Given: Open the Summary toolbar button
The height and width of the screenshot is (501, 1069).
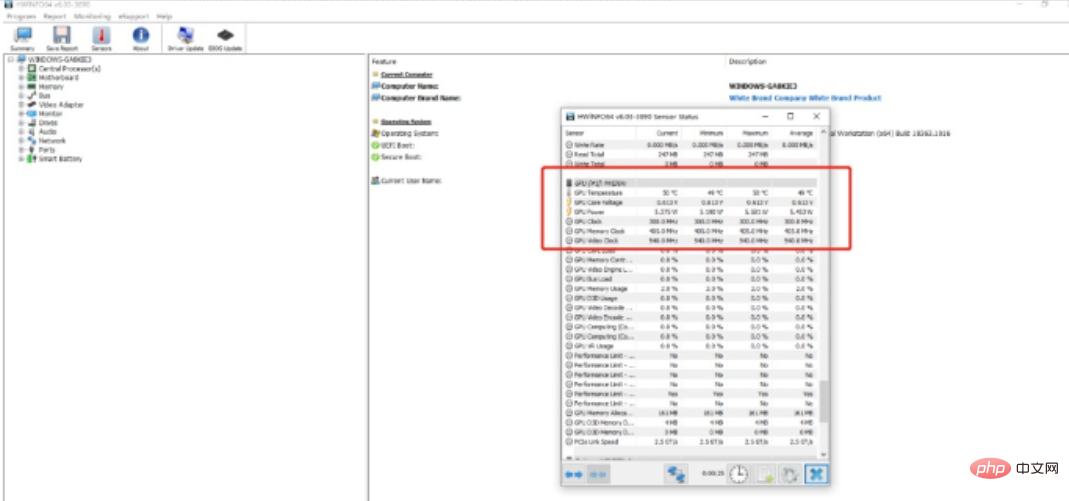Looking at the screenshot, I should tap(22, 38).
